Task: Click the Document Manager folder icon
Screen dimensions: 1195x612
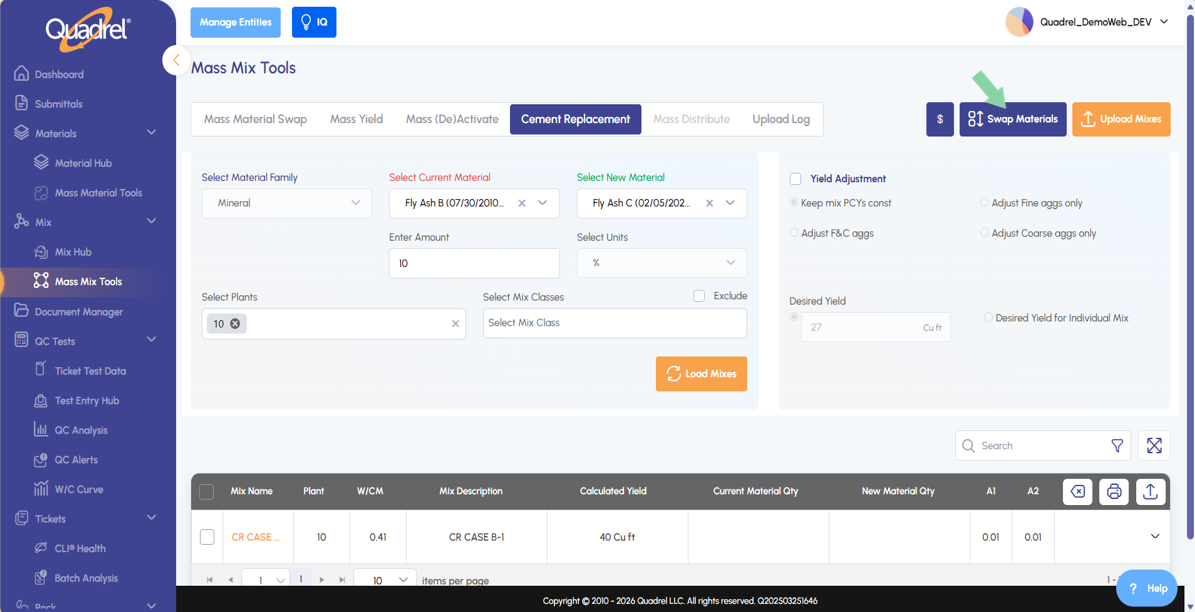Action: tap(21, 311)
